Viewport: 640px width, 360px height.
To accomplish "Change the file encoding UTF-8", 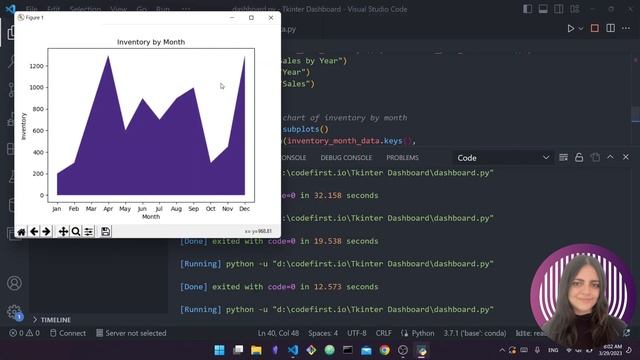I will 357,333.
